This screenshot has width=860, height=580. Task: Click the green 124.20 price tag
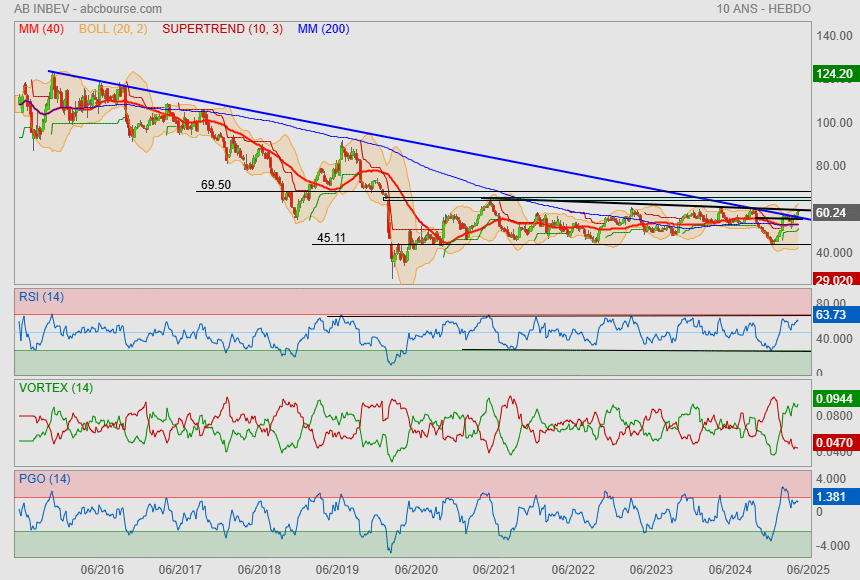tap(835, 74)
